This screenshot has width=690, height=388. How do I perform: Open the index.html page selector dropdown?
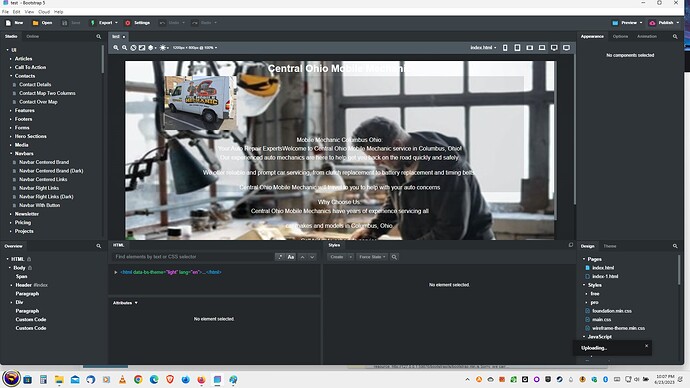[x=483, y=48]
